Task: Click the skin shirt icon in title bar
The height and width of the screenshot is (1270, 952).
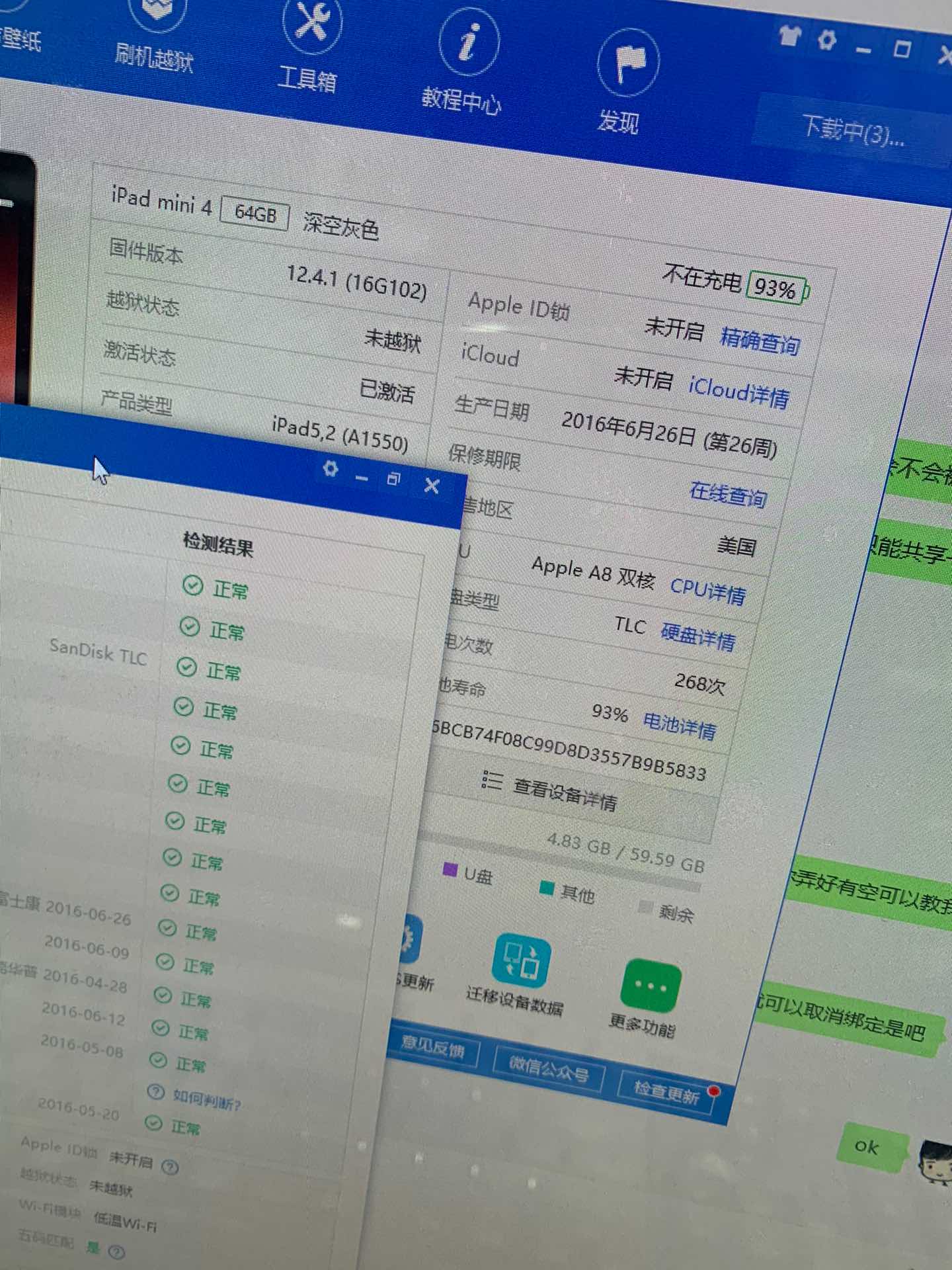Action: pos(789,34)
